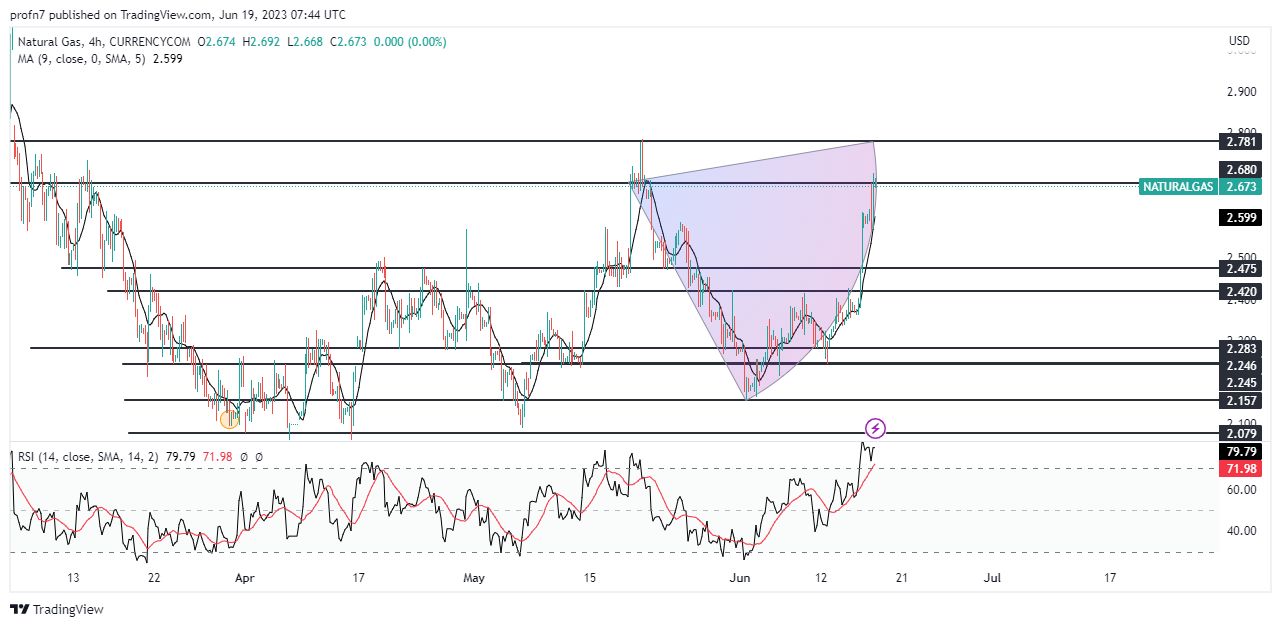
Task: Click the profn7 username link in the header
Action: [x=26, y=14]
